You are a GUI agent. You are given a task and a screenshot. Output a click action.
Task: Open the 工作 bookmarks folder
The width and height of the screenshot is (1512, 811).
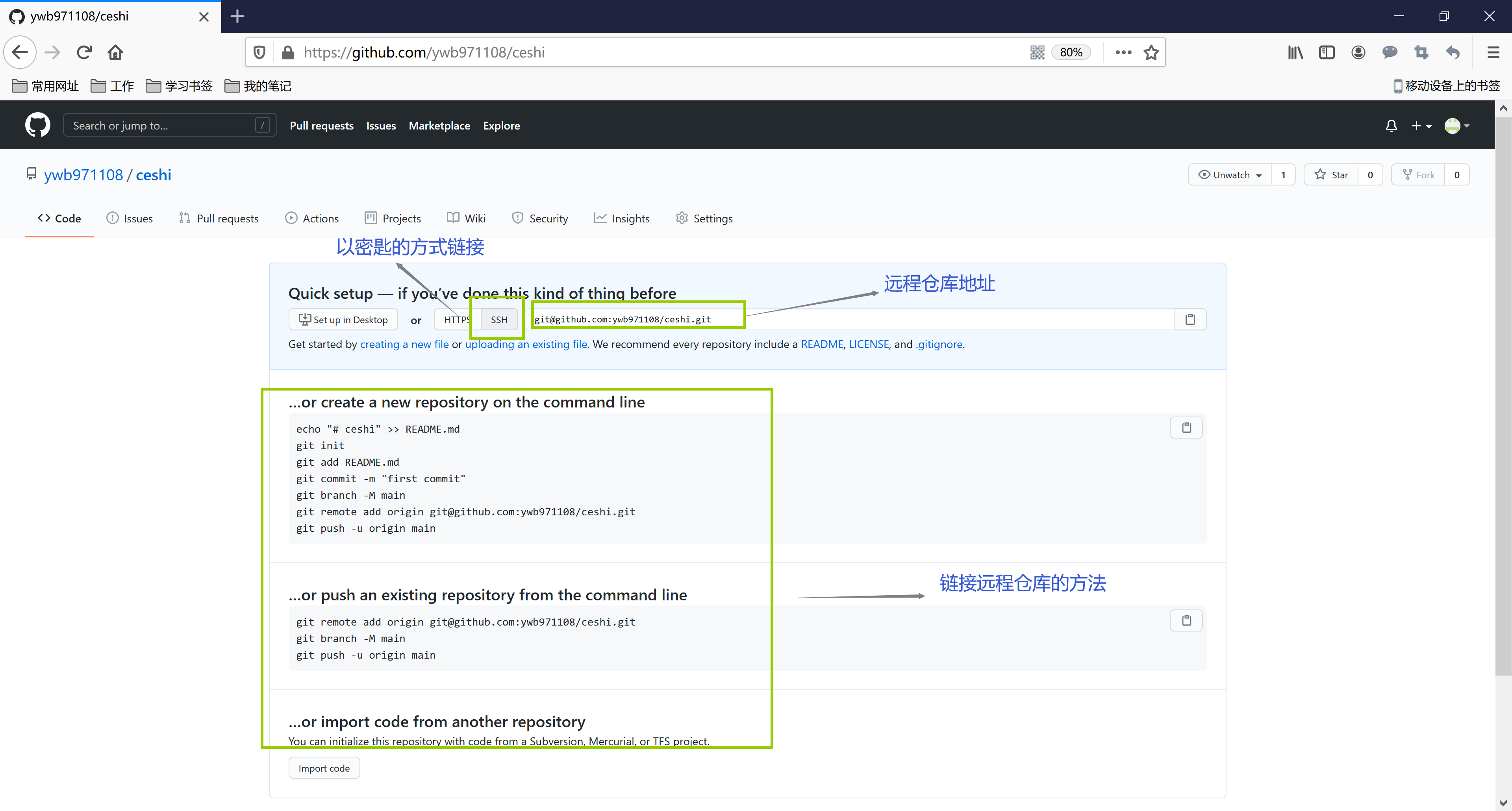112,86
